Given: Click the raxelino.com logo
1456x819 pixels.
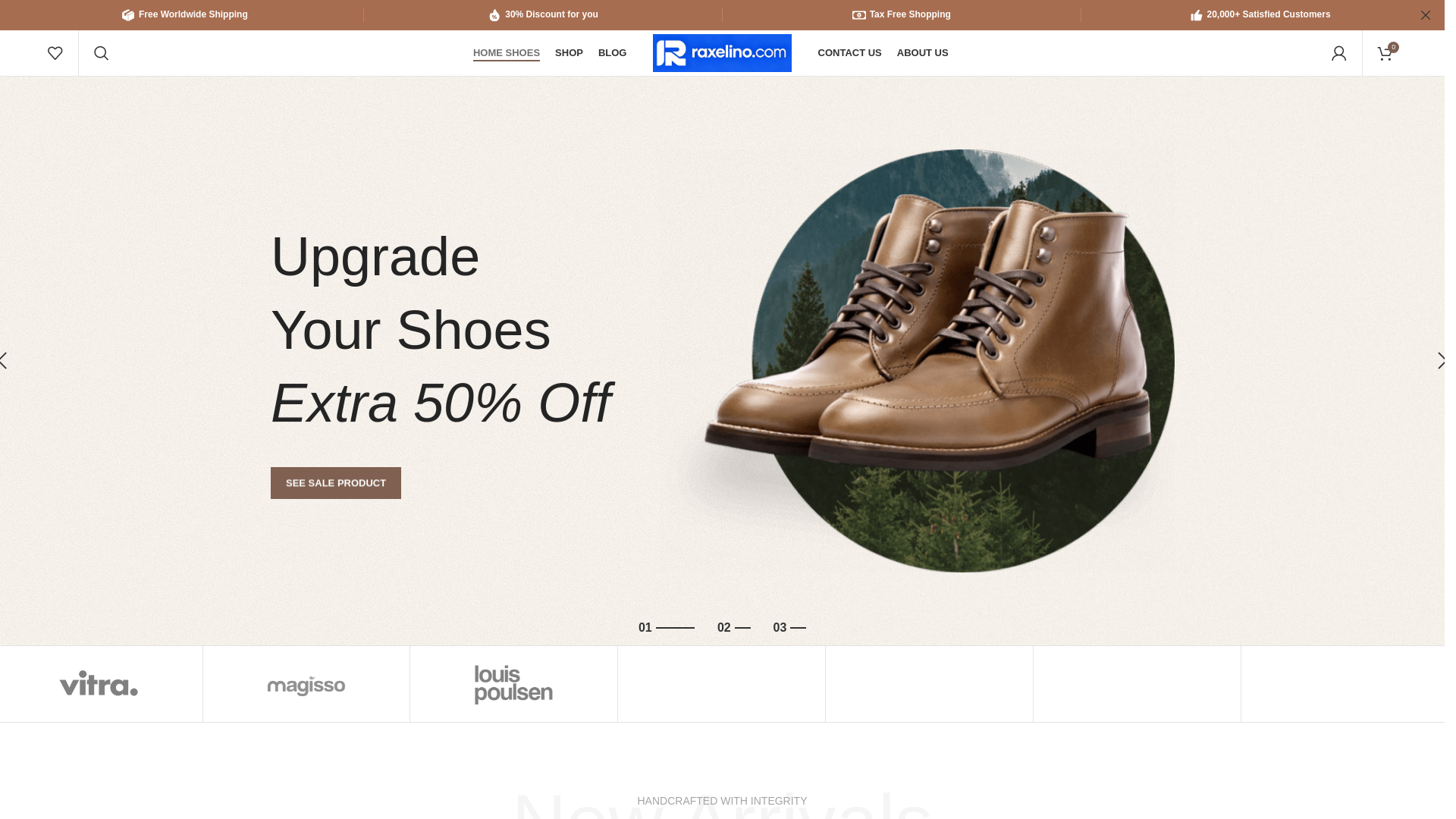Looking at the screenshot, I should click(x=722, y=53).
